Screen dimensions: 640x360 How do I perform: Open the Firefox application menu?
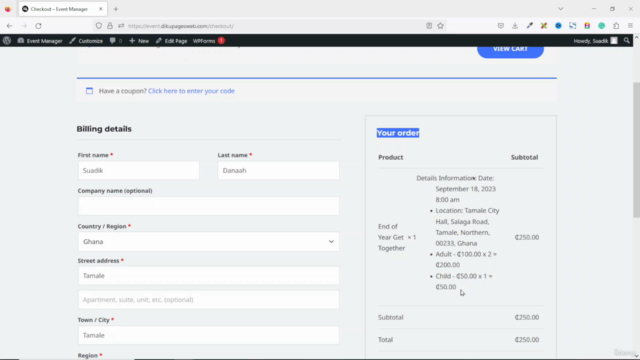[631, 26]
